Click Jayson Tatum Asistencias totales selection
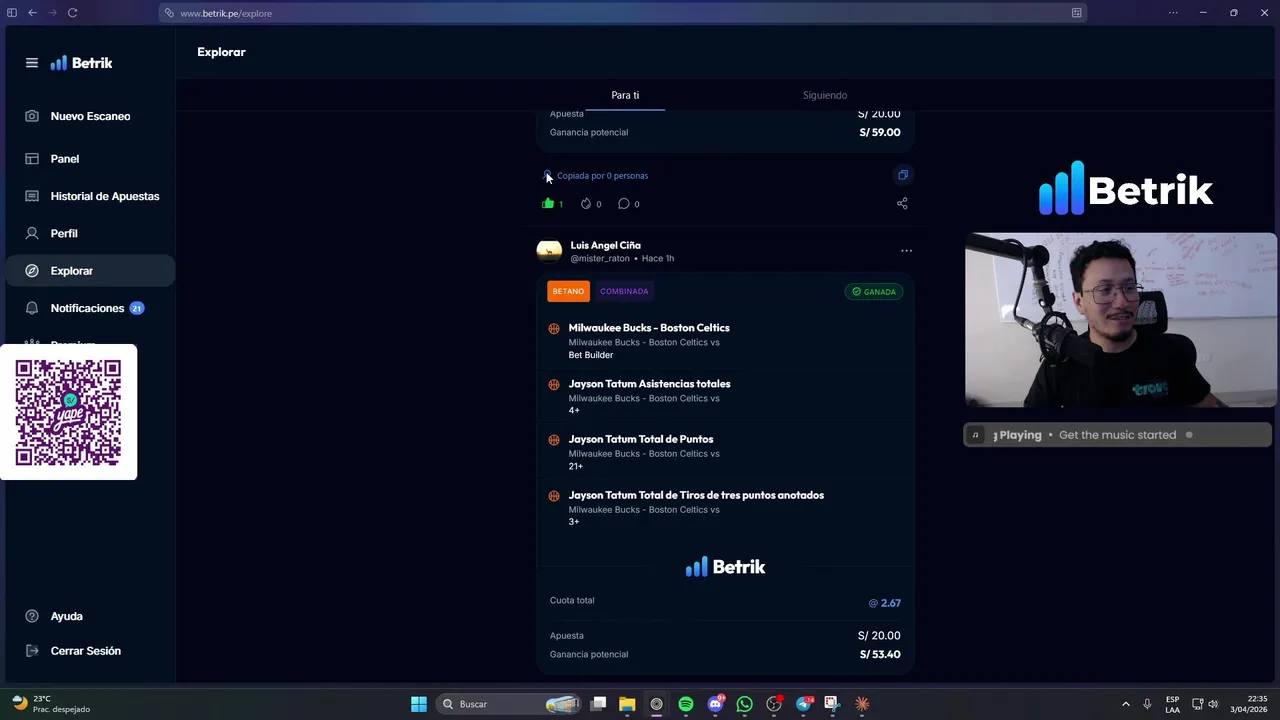Screen dimensions: 1280x720 click(x=649, y=384)
